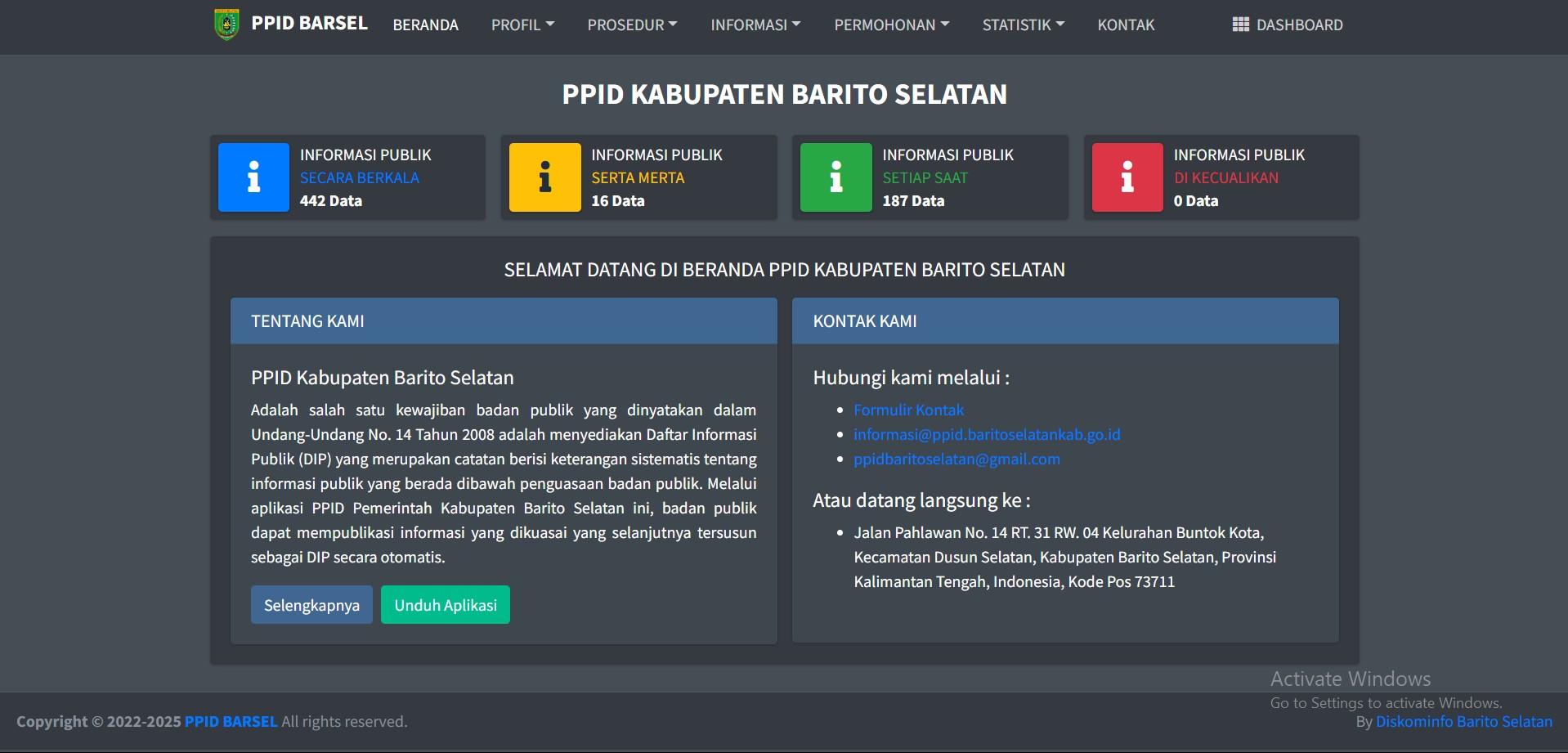Image resolution: width=1568 pixels, height=753 pixels.
Task: Expand the PROSEDUR dropdown menu
Action: (632, 25)
